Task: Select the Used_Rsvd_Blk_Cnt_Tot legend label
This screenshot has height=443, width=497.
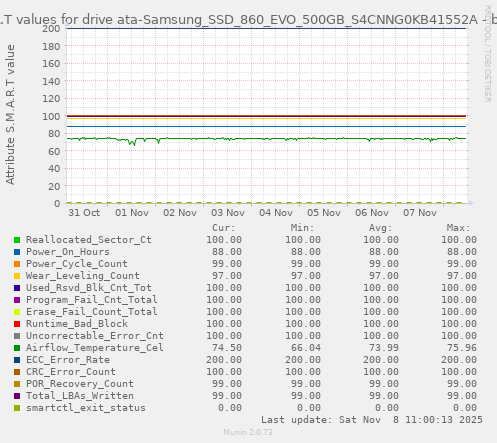Action: click(x=89, y=288)
